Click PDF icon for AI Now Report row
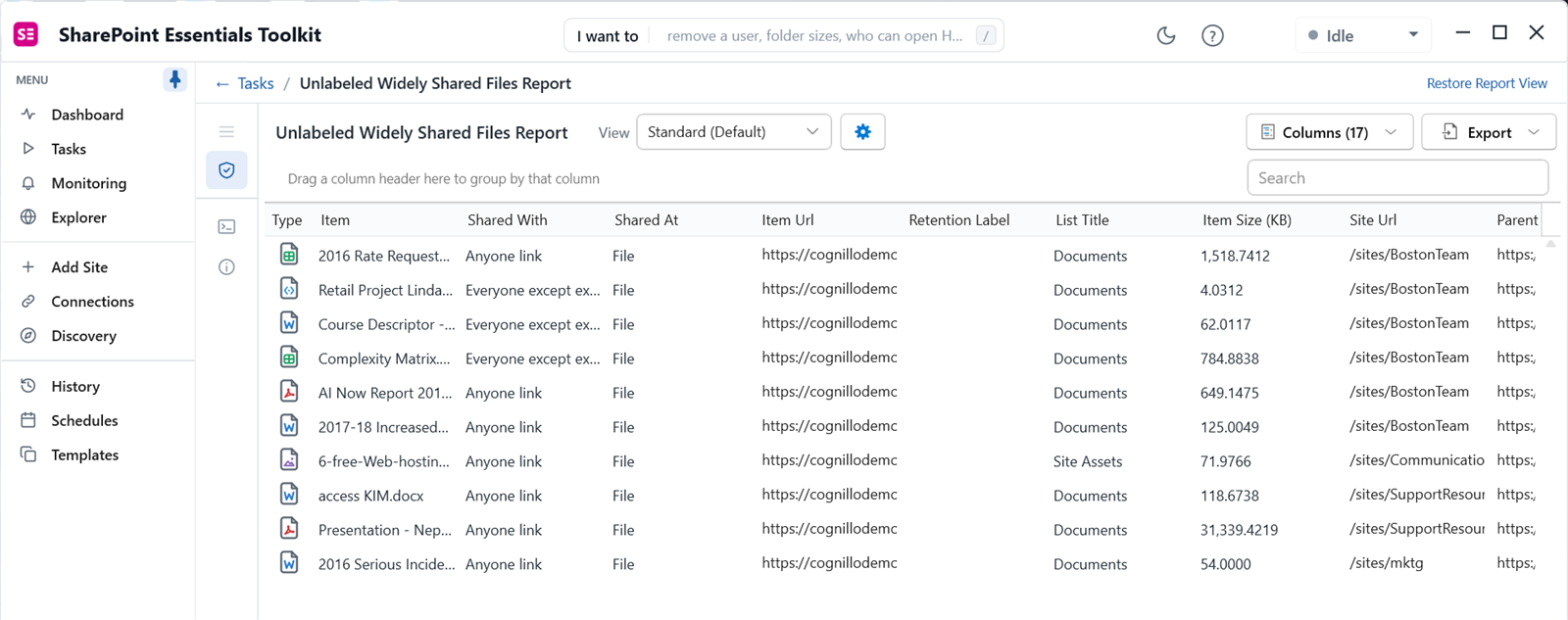Screen dimensions: 1568x620 click(289, 392)
